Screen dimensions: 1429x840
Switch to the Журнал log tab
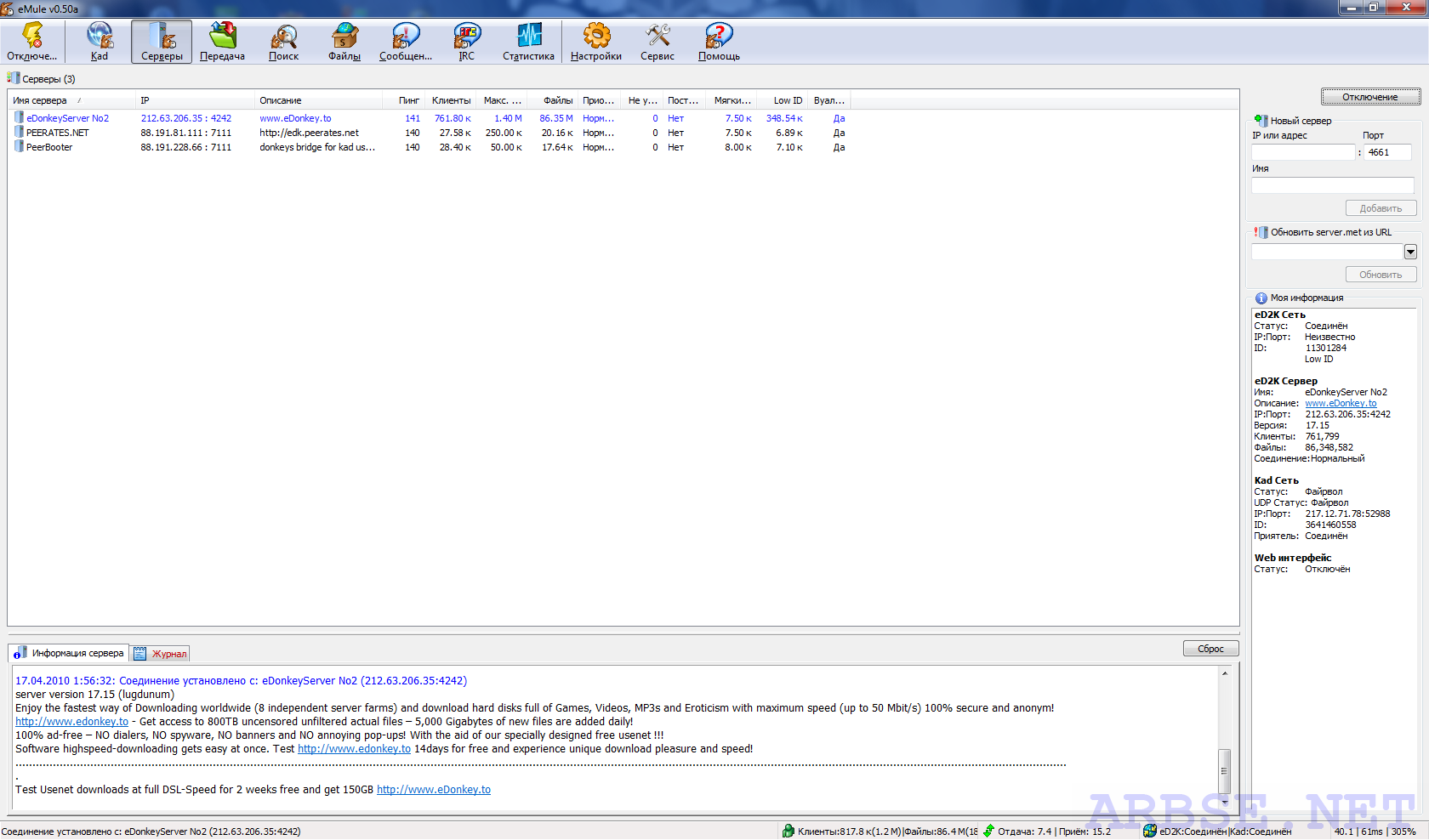pyautogui.click(x=160, y=654)
